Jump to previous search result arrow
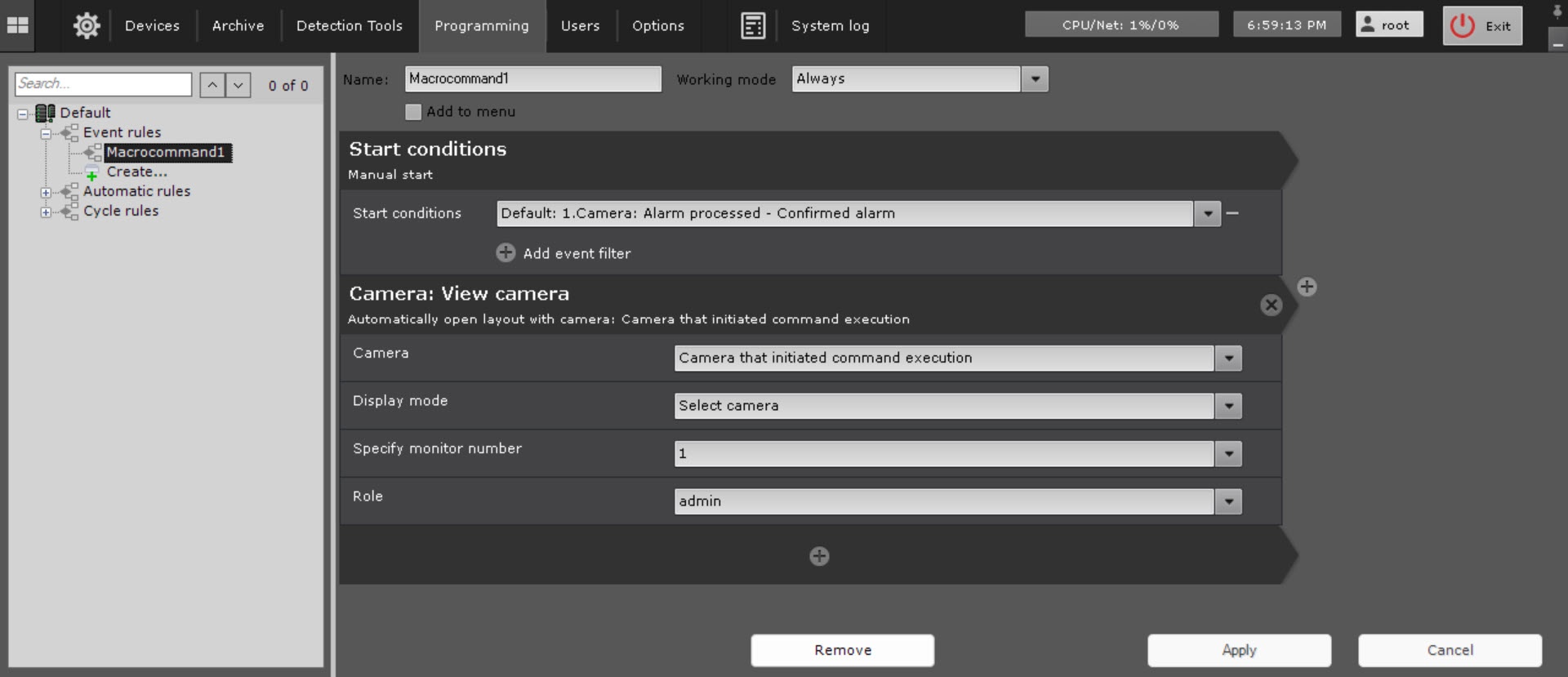 (x=212, y=85)
